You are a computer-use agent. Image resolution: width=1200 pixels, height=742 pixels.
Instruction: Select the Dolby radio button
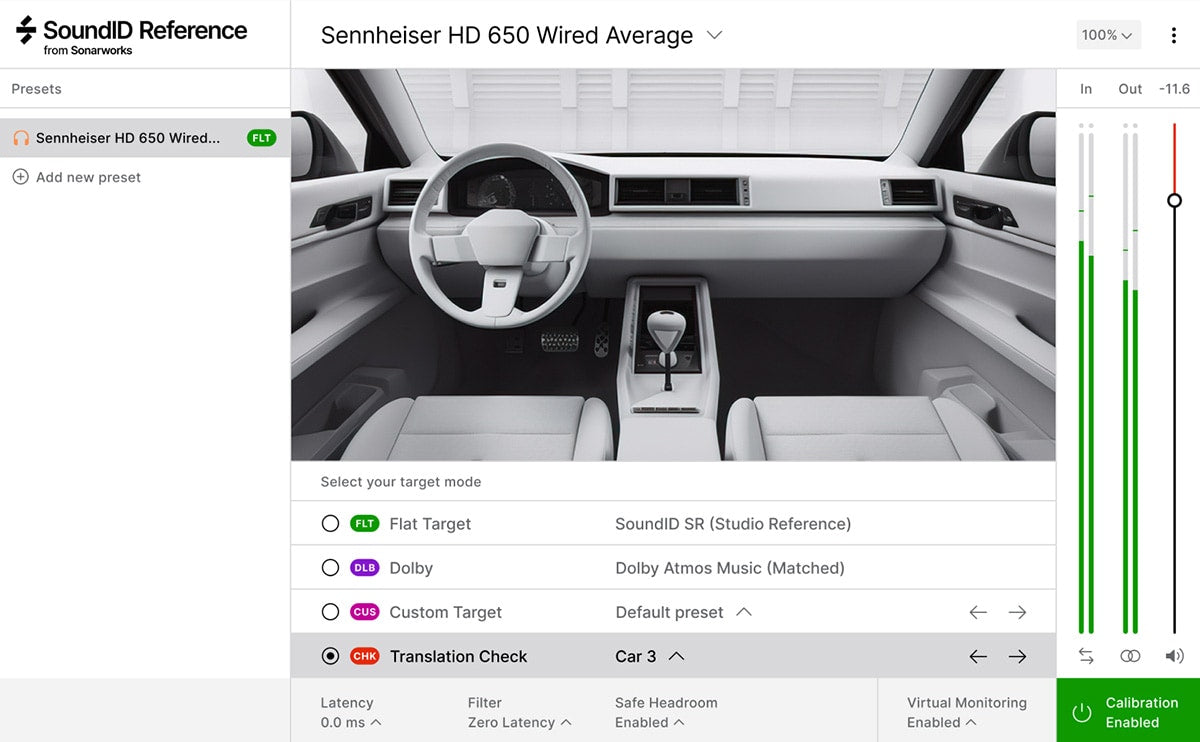pos(330,567)
